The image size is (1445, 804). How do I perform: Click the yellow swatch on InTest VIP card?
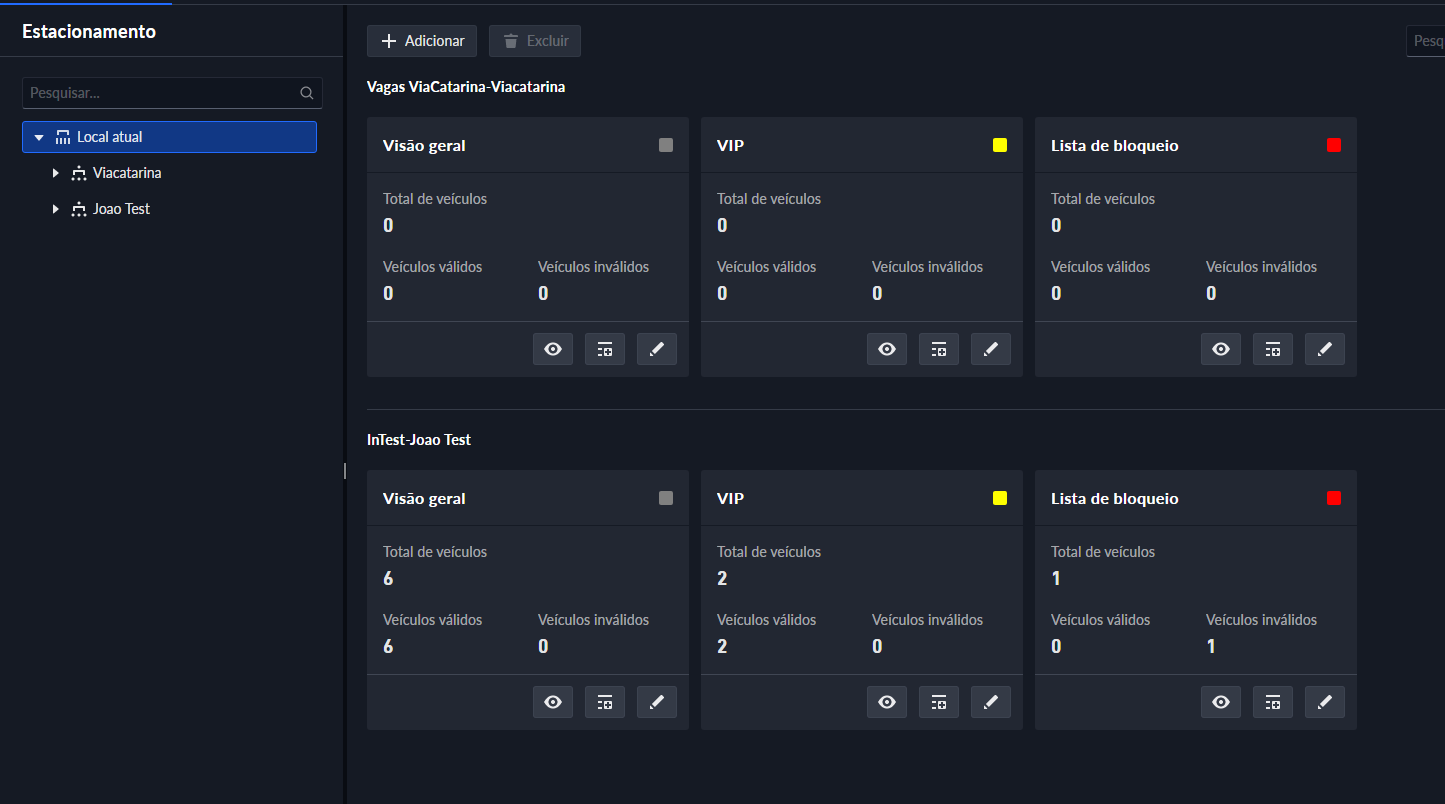[999, 498]
